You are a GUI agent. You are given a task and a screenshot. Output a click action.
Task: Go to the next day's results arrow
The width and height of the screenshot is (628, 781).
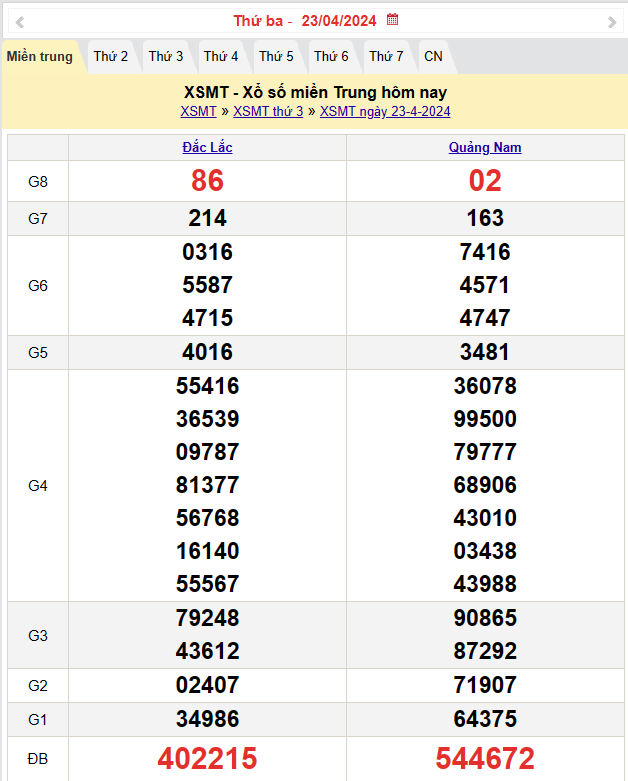pyautogui.click(x=612, y=21)
